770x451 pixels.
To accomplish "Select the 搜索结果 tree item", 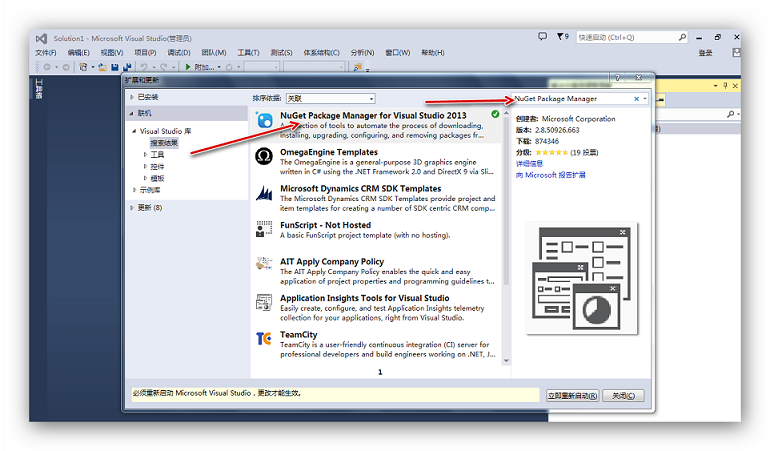I will pos(164,143).
